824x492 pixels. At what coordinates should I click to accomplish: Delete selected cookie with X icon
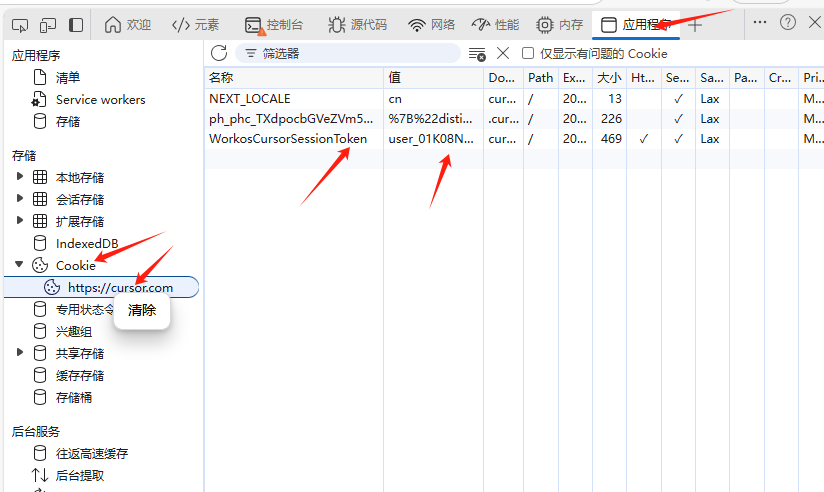click(x=503, y=53)
